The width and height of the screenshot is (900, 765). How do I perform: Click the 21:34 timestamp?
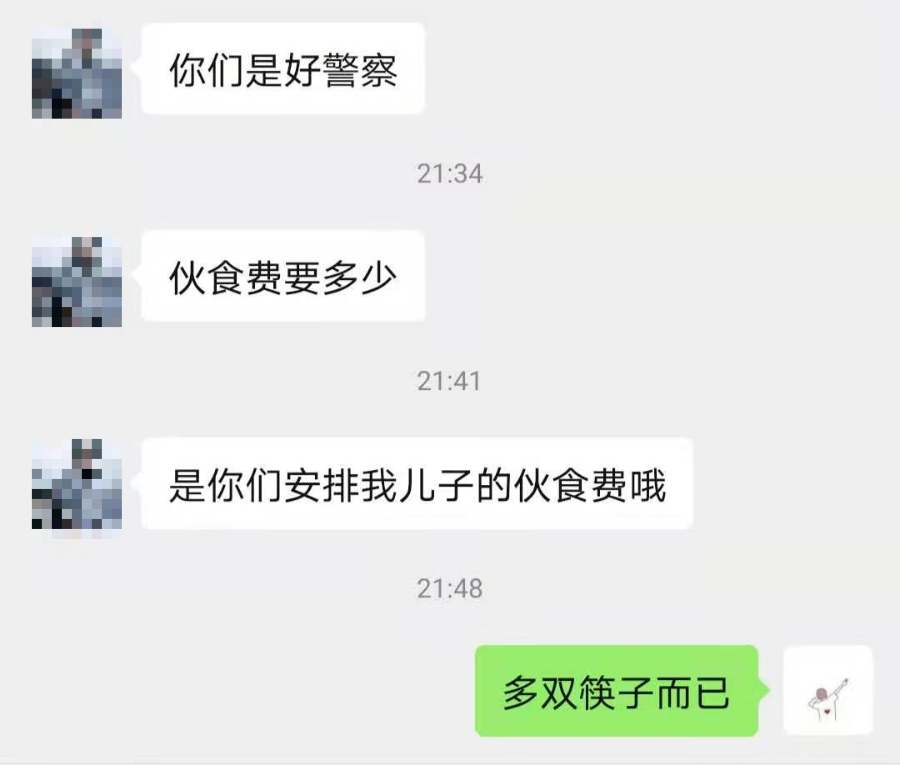[x=450, y=174]
